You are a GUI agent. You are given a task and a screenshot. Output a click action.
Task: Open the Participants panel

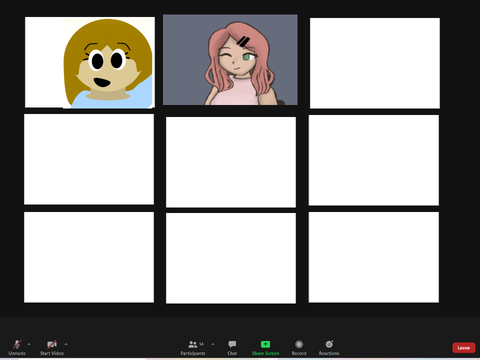click(x=193, y=347)
